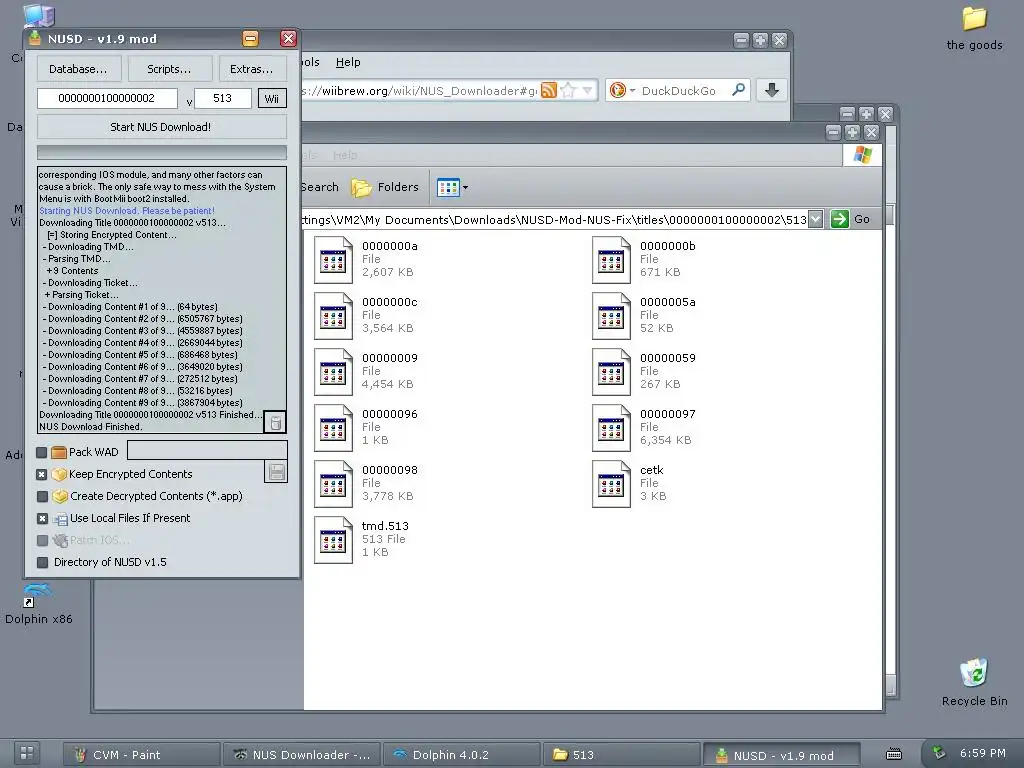Click the RSS feed icon in address bar
Image resolution: width=1024 pixels, height=768 pixels.
click(549, 90)
